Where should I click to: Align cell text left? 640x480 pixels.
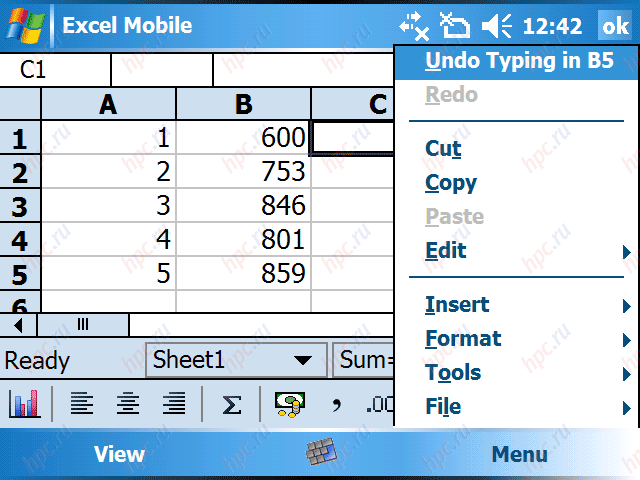[x=82, y=404]
